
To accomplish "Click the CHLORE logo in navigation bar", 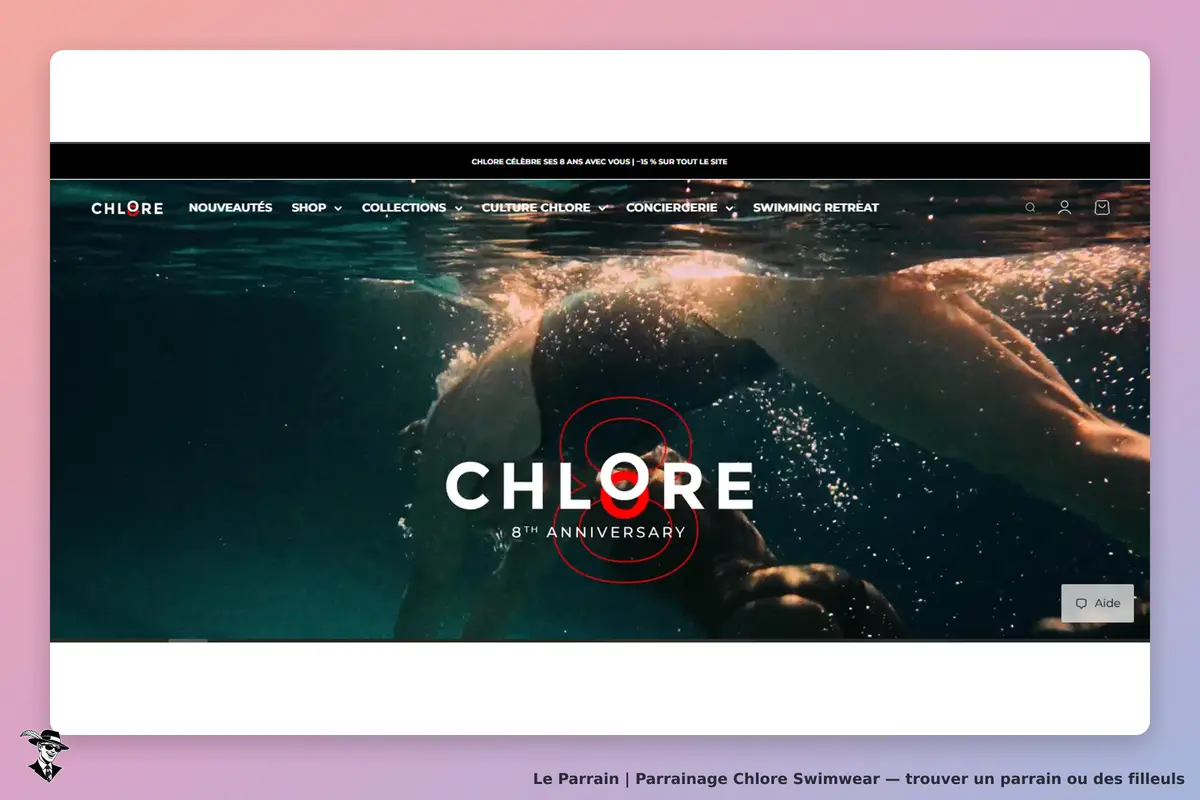I will coord(127,208).
